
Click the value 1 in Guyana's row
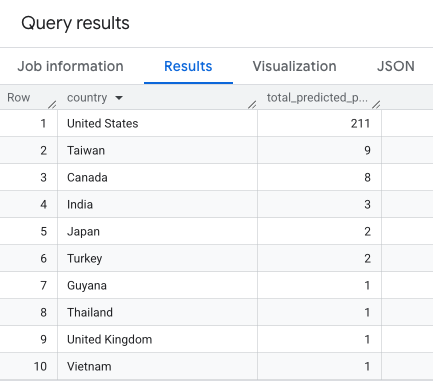(367, 285)
